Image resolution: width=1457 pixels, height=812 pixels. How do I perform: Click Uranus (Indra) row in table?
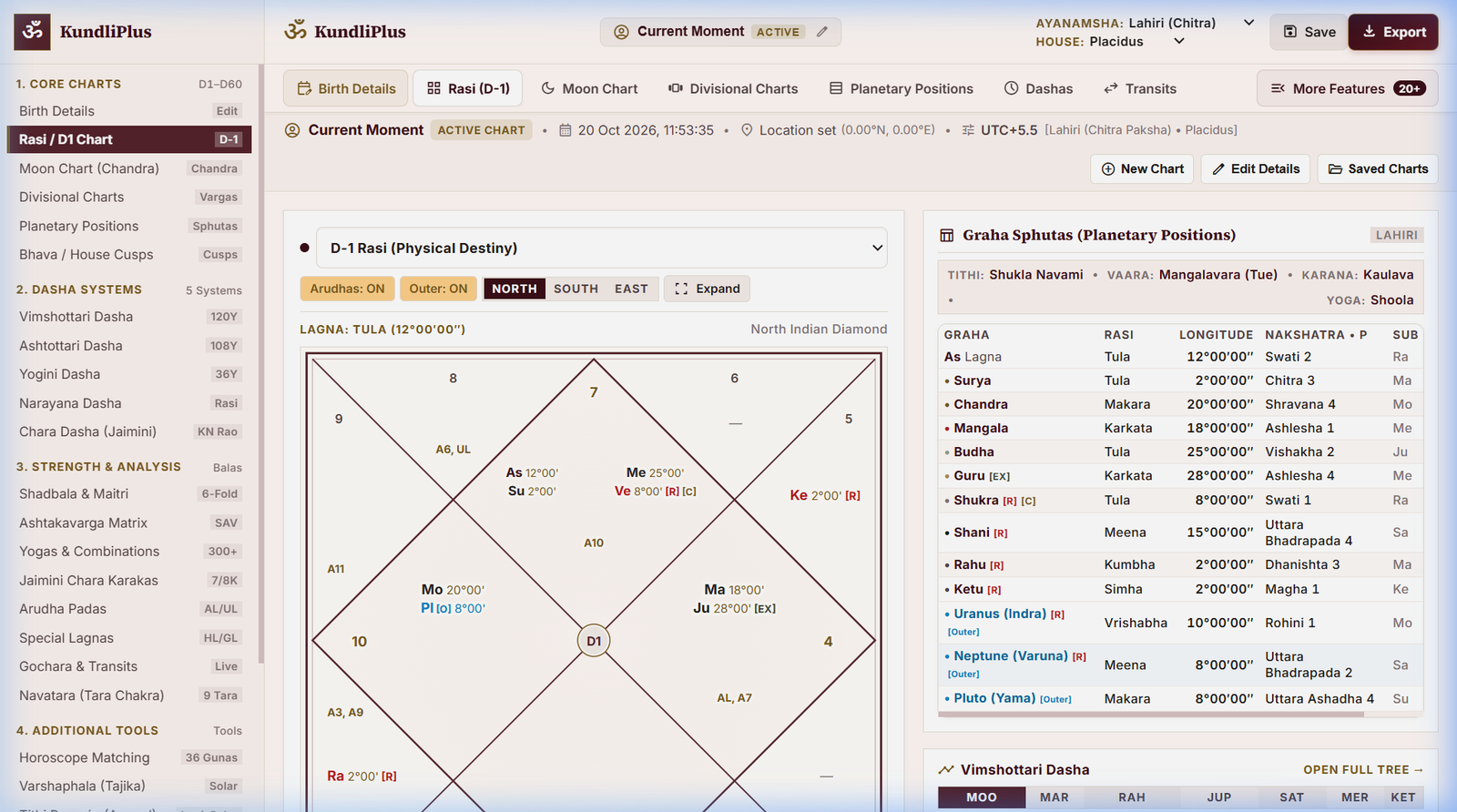click(1180, 623)
